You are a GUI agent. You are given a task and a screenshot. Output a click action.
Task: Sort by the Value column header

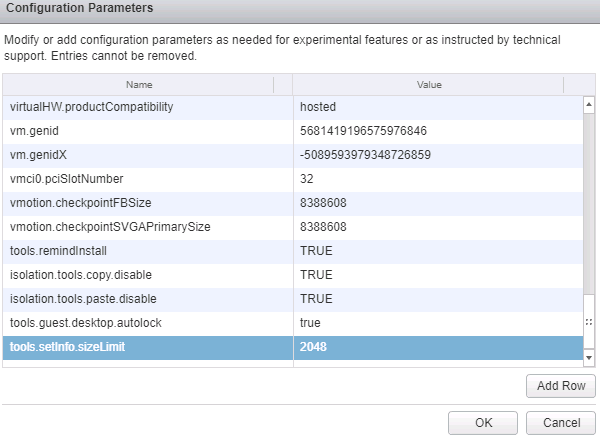[x=428, y=85]
